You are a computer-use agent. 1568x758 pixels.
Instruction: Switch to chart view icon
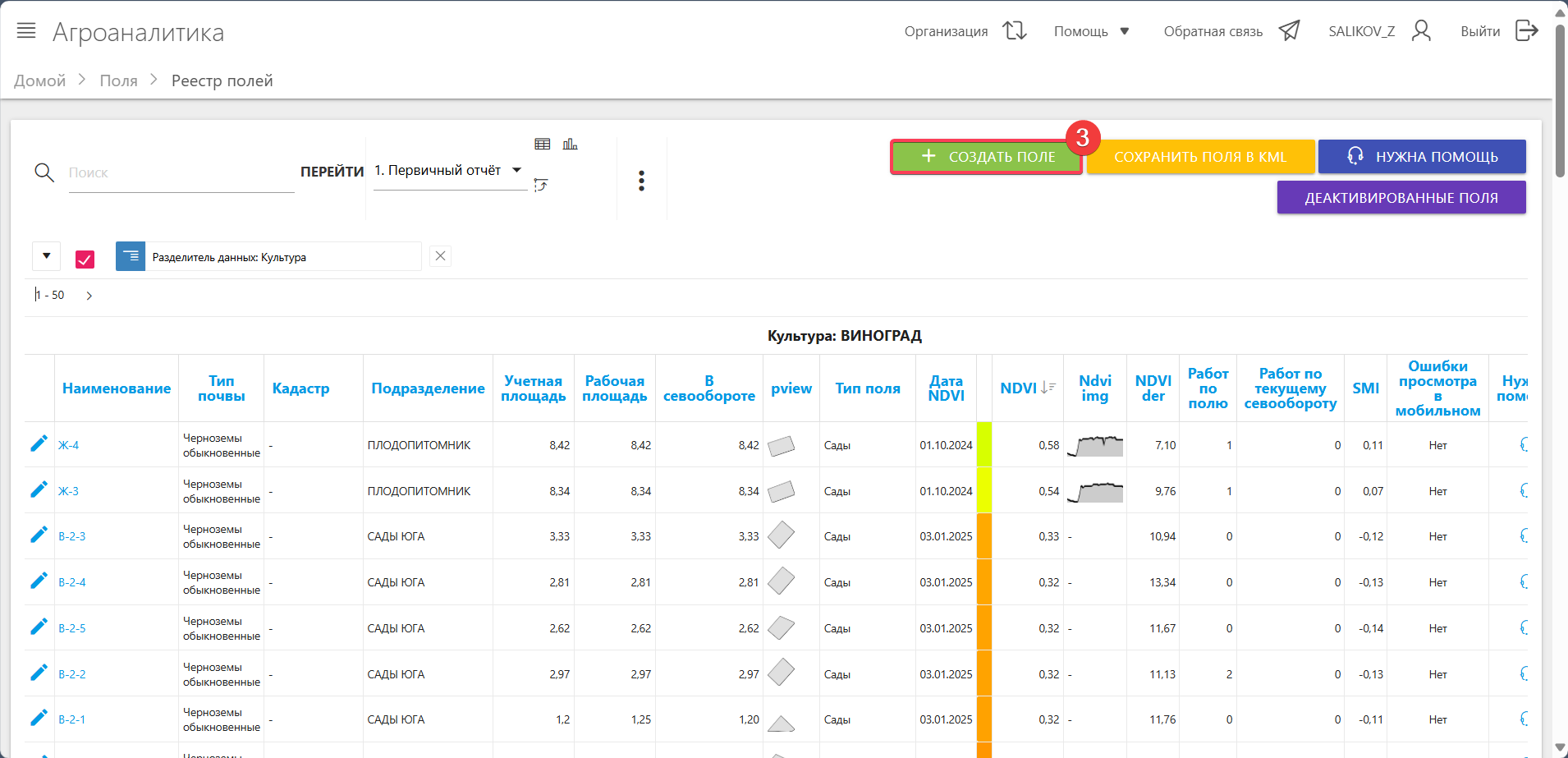[x=570, y=145]
